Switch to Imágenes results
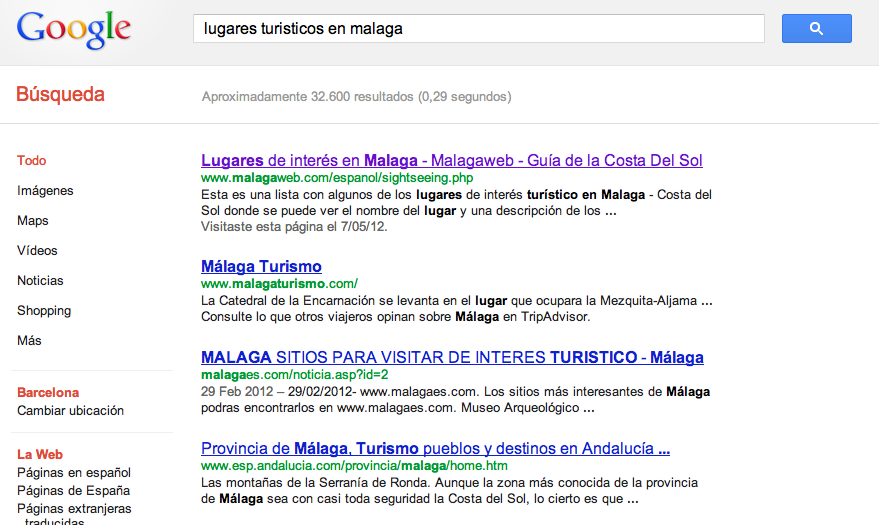The height and width of the screenshot is (525, 879). tap(45, 191)
